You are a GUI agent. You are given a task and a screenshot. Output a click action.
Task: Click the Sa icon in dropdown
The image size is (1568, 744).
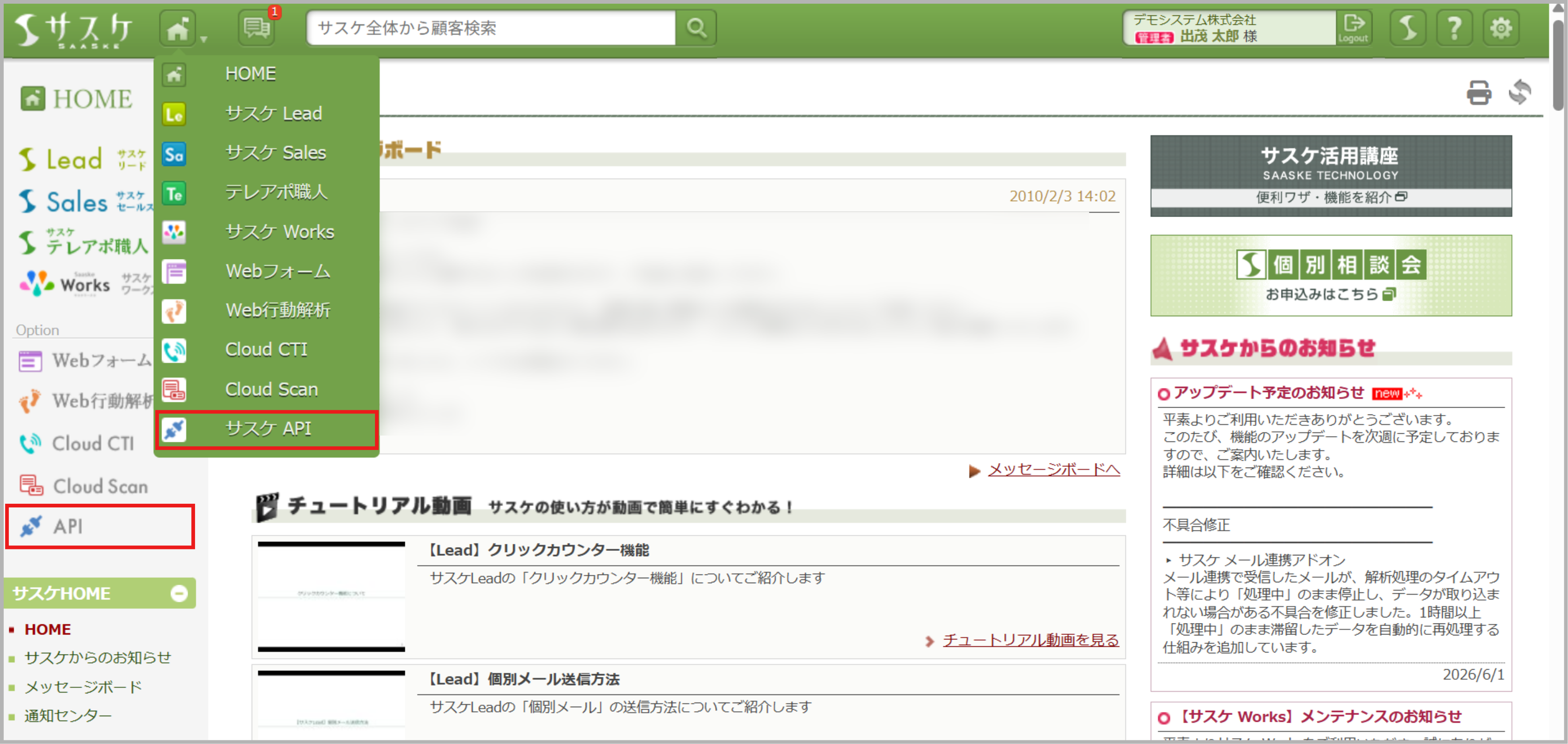174,154
